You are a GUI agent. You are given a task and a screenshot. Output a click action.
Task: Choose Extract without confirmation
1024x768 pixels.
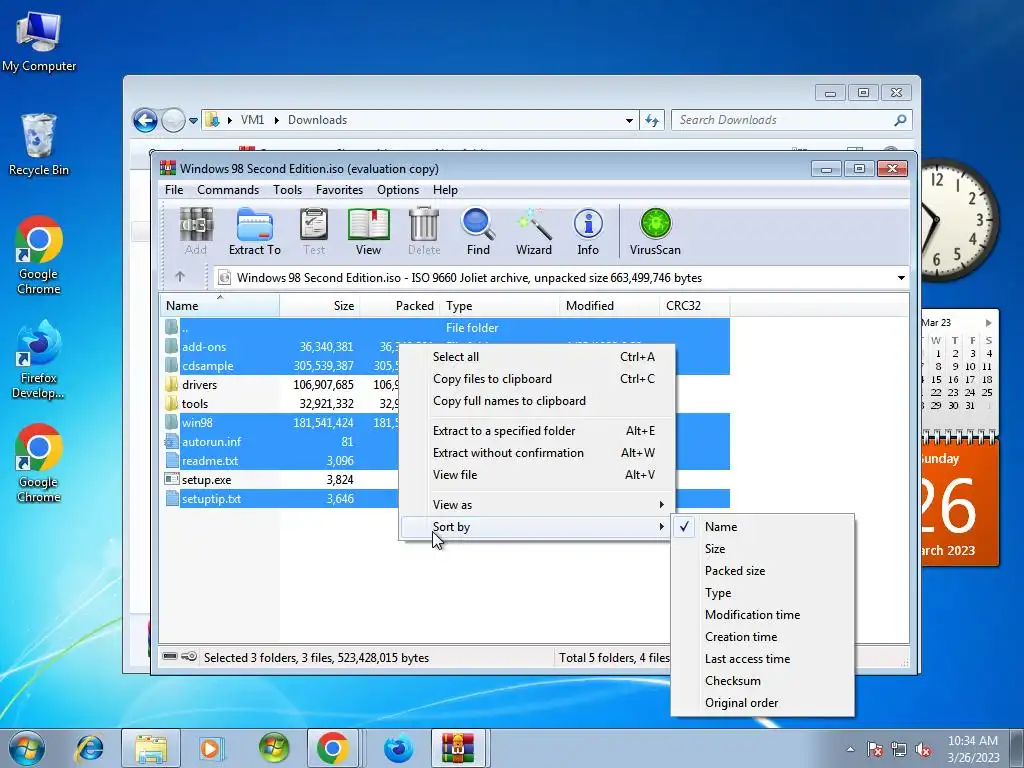[x=536, y=453]
